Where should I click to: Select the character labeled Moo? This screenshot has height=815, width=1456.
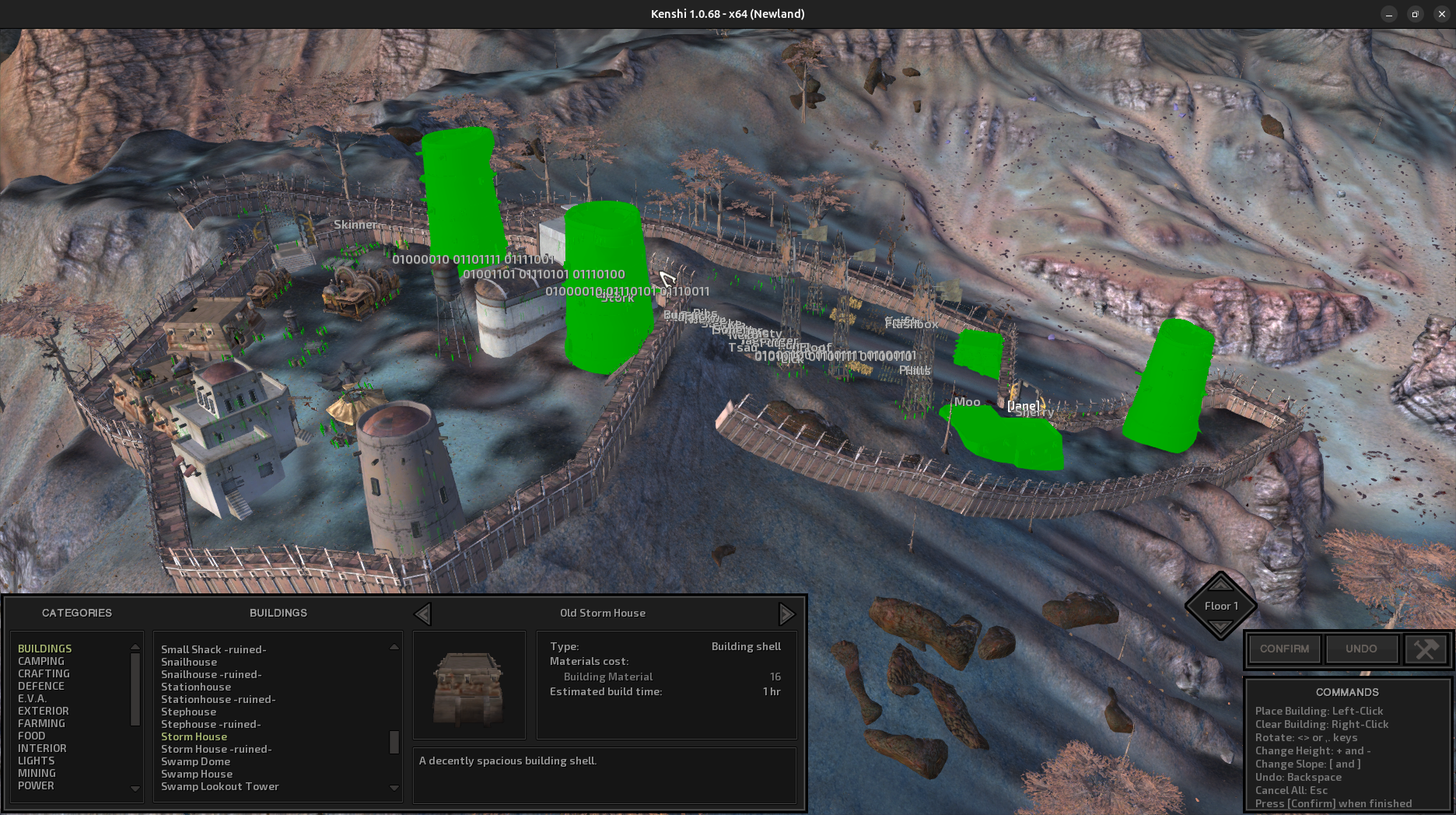(x=968, y=402)
